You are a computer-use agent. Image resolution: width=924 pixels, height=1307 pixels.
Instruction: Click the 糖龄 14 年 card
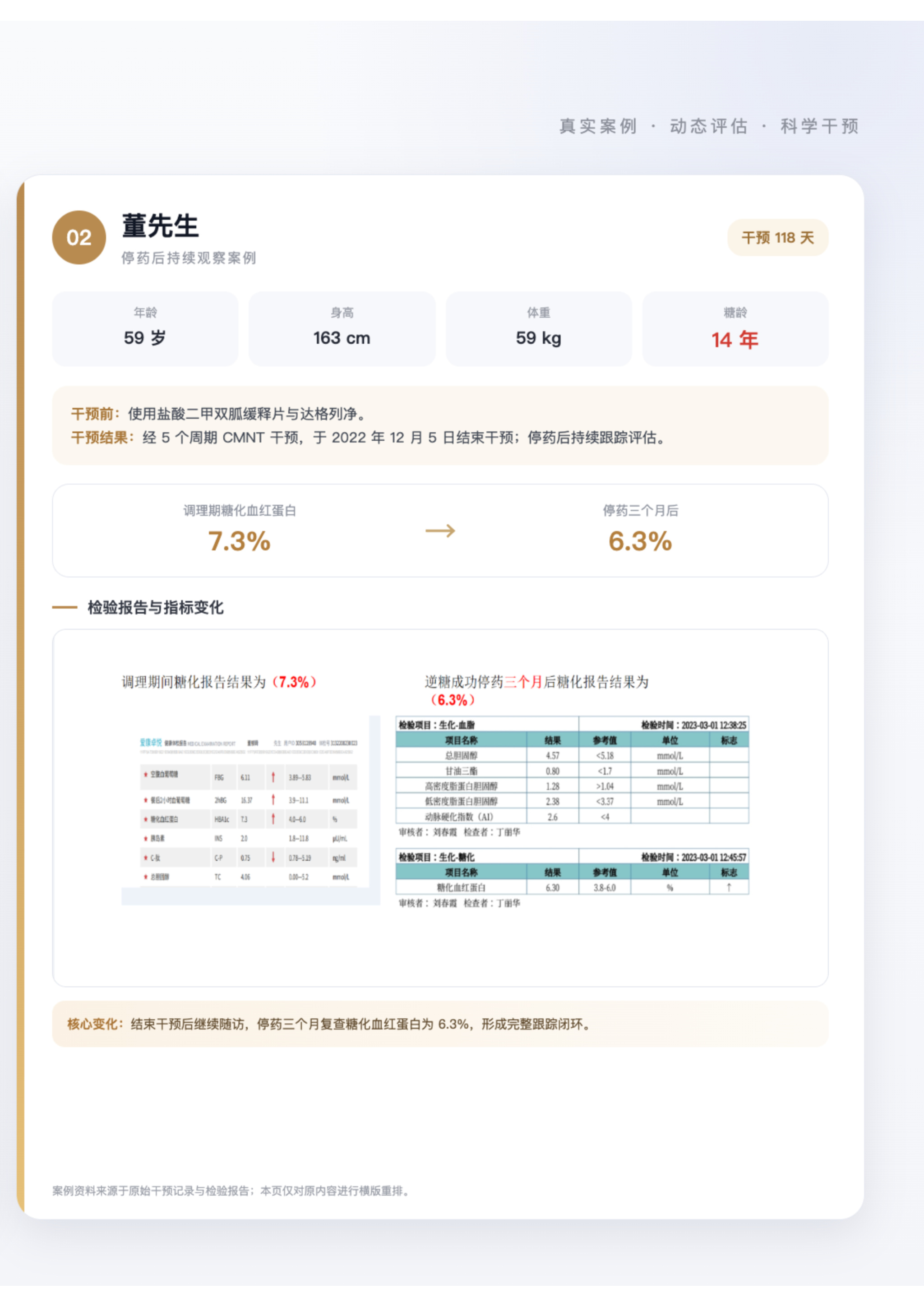point(735,328)
